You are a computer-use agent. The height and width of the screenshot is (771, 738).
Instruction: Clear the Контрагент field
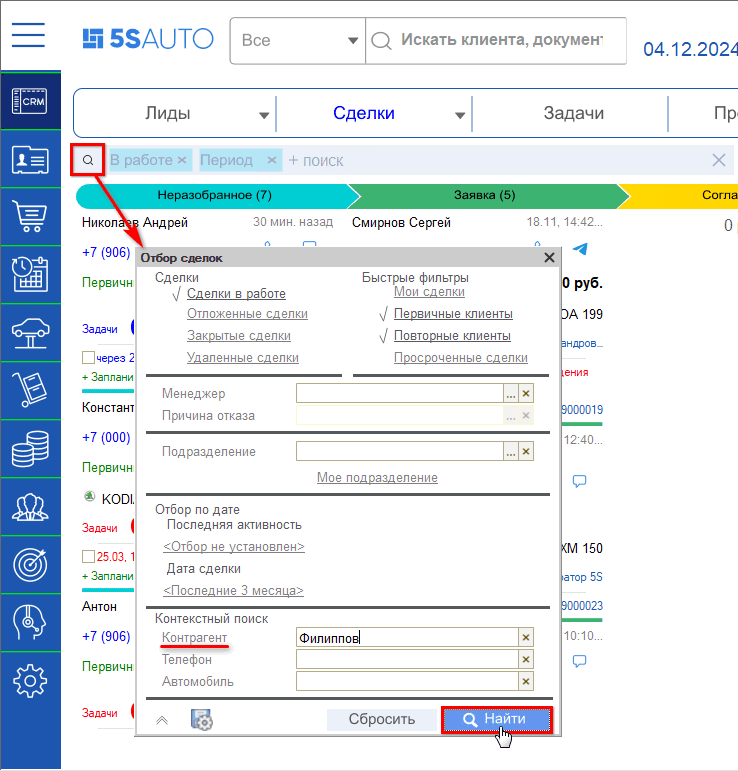[x=526, y=638]
